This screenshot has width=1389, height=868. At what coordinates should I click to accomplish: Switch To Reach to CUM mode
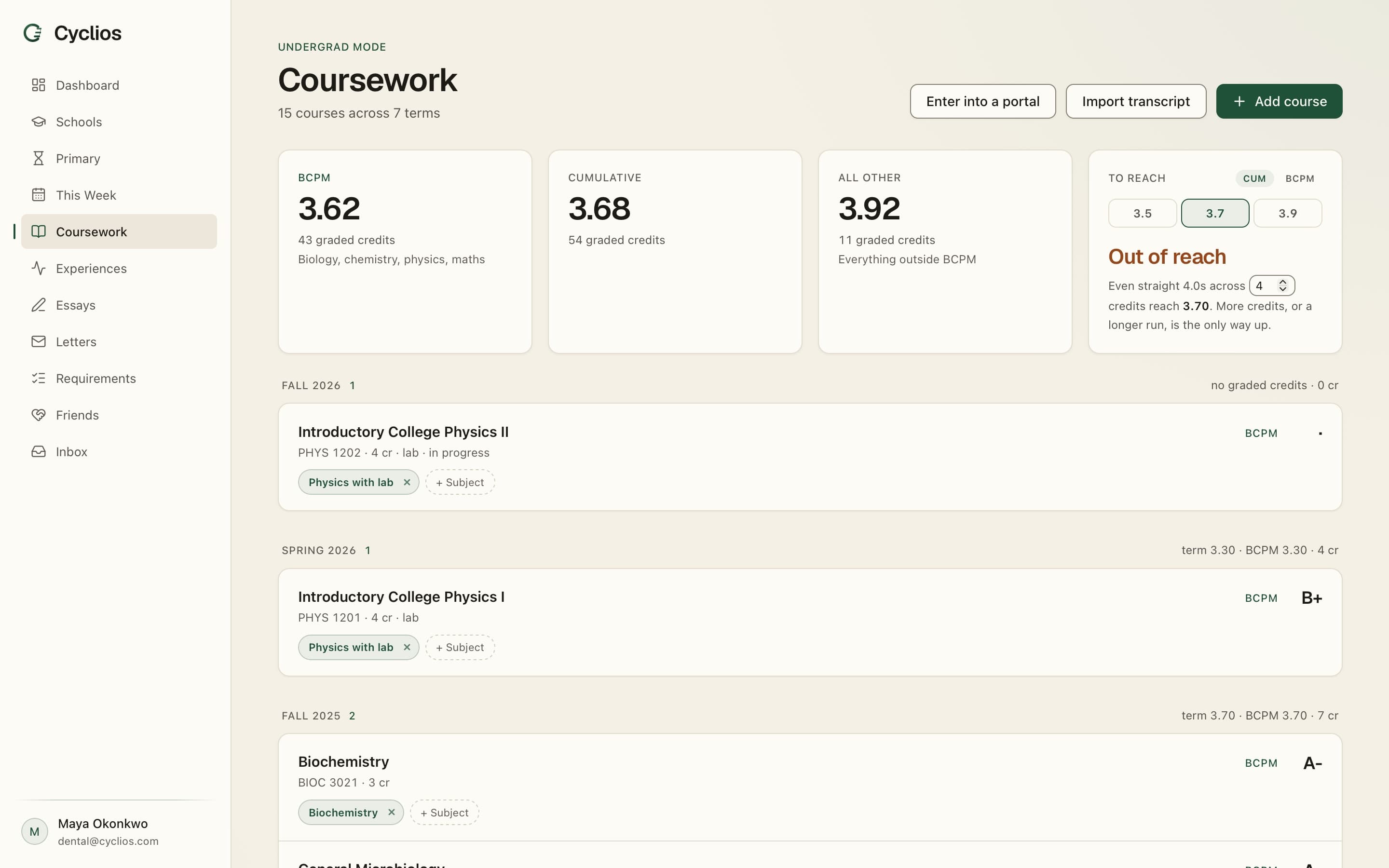point(1254,178)
